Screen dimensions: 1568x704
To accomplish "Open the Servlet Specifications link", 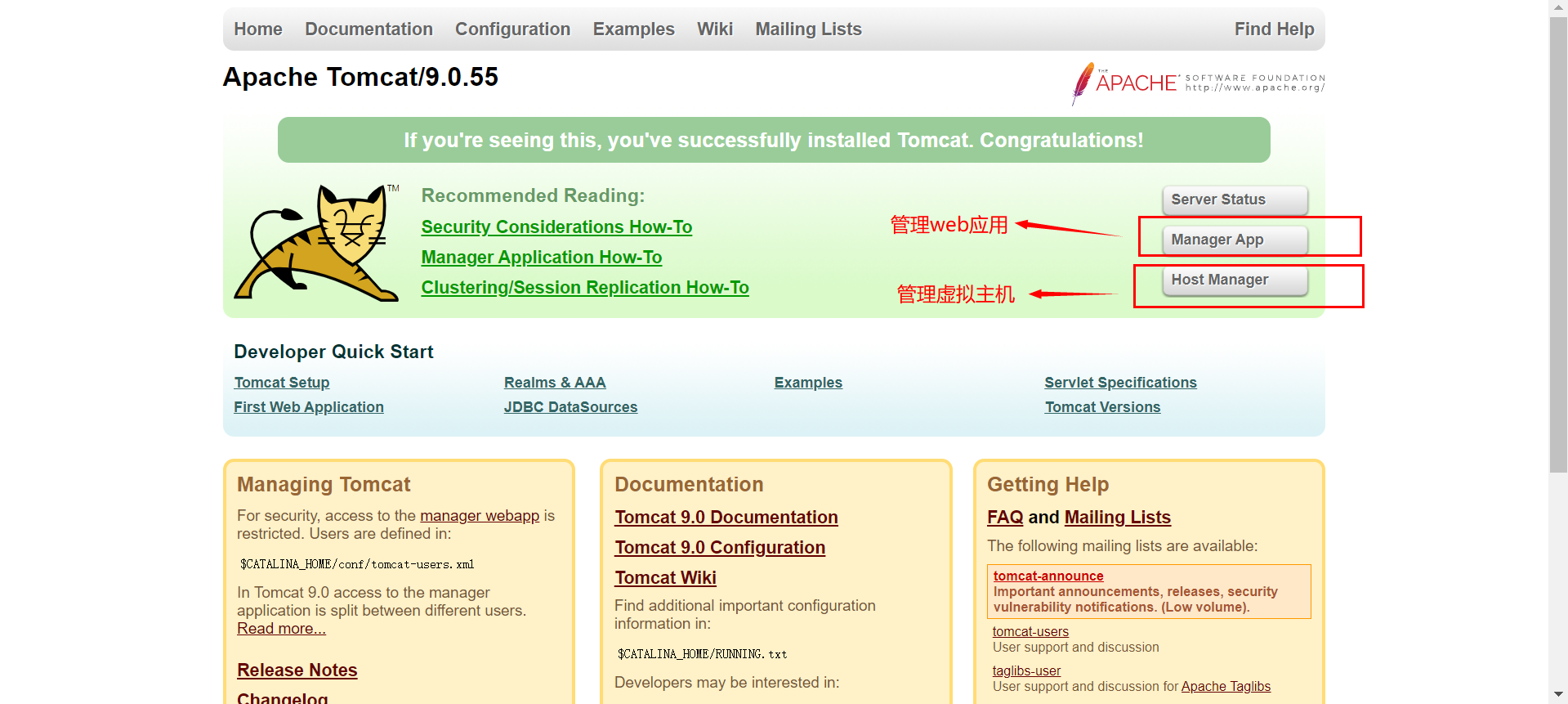I will [x=1120, y=383].
